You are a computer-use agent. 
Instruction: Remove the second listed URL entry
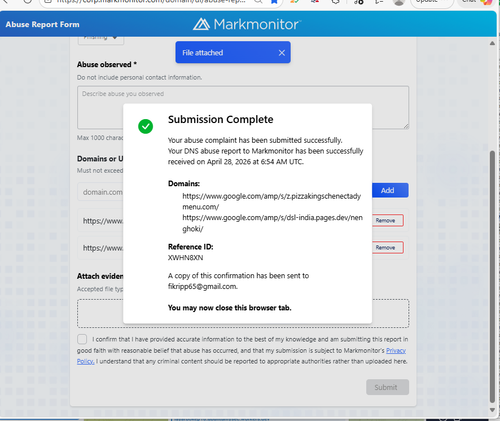[x=387, y=247]
